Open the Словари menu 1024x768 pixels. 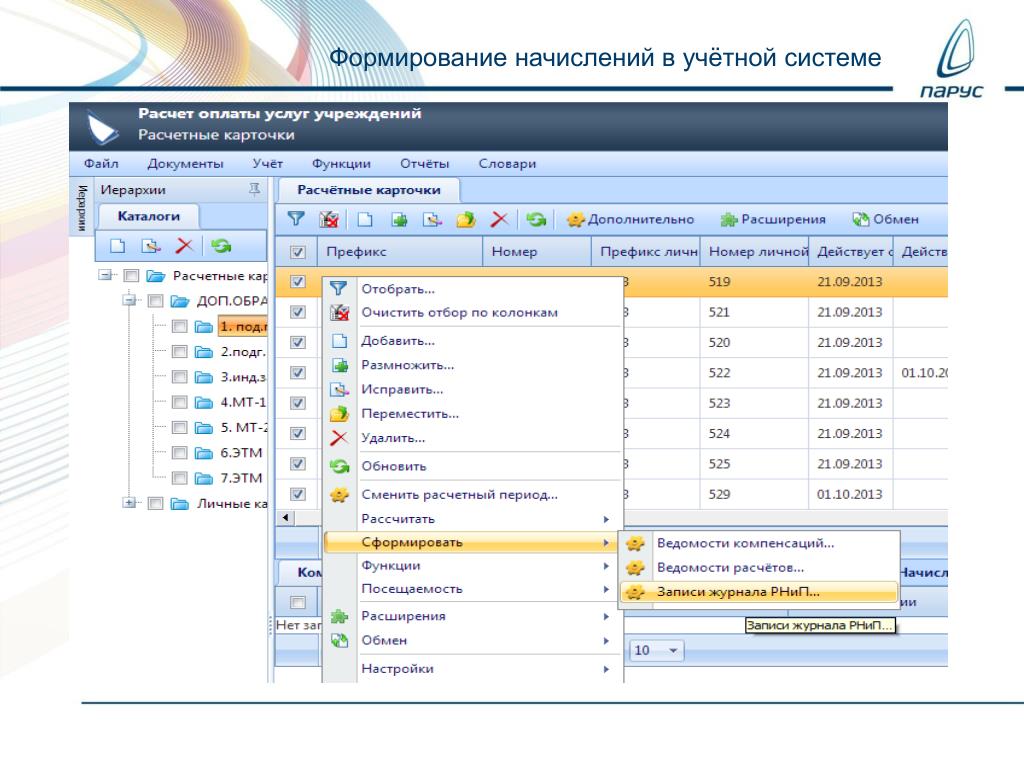tap(507, 163)
